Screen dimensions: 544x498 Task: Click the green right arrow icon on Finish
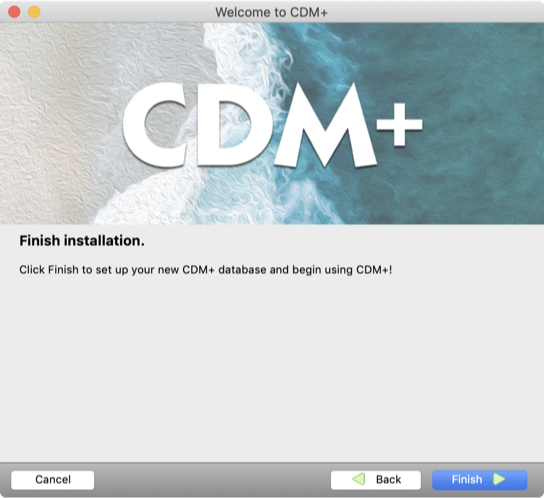tap(499, 479)
